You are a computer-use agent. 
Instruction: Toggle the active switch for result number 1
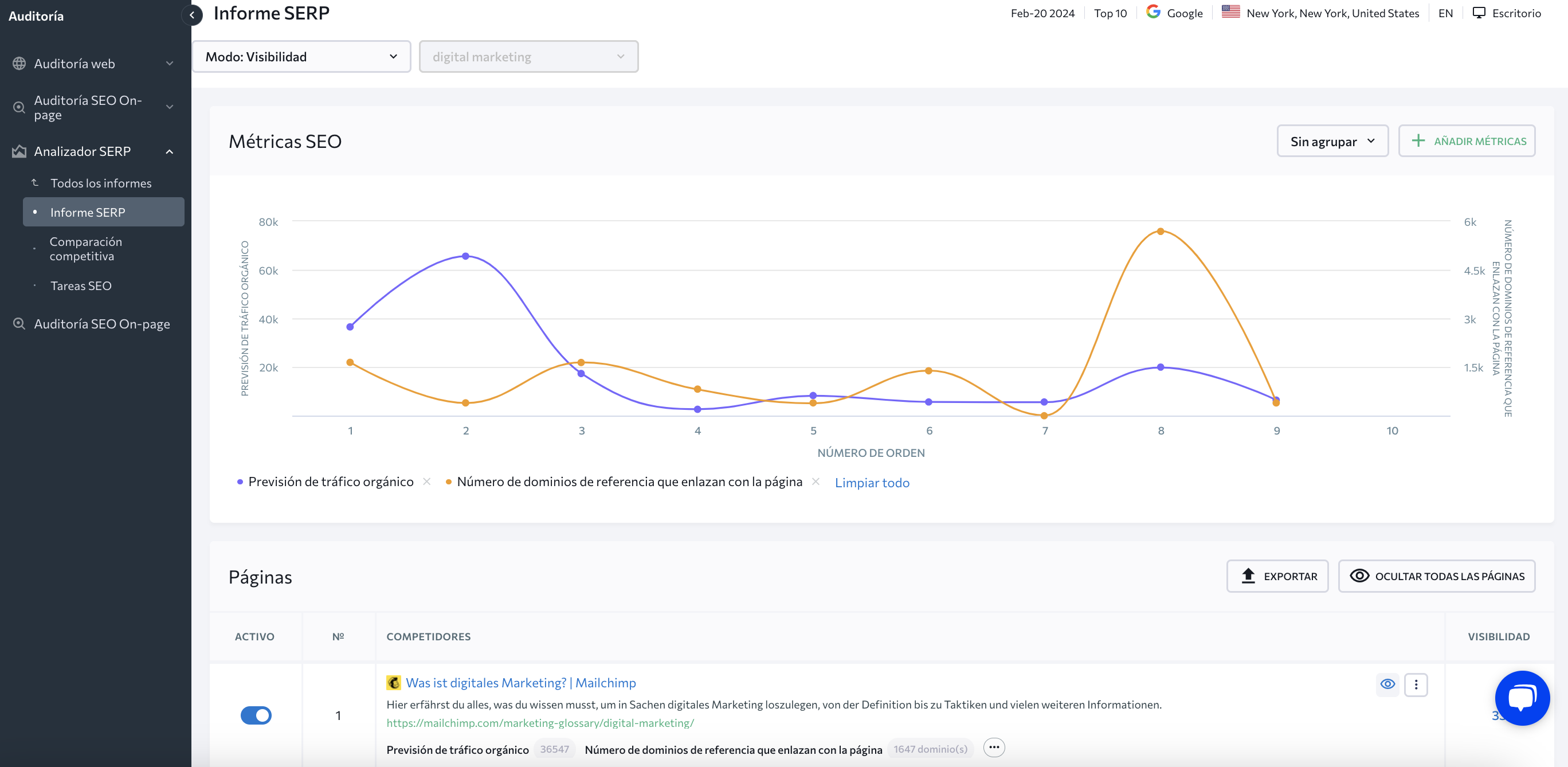coord(256,715)
